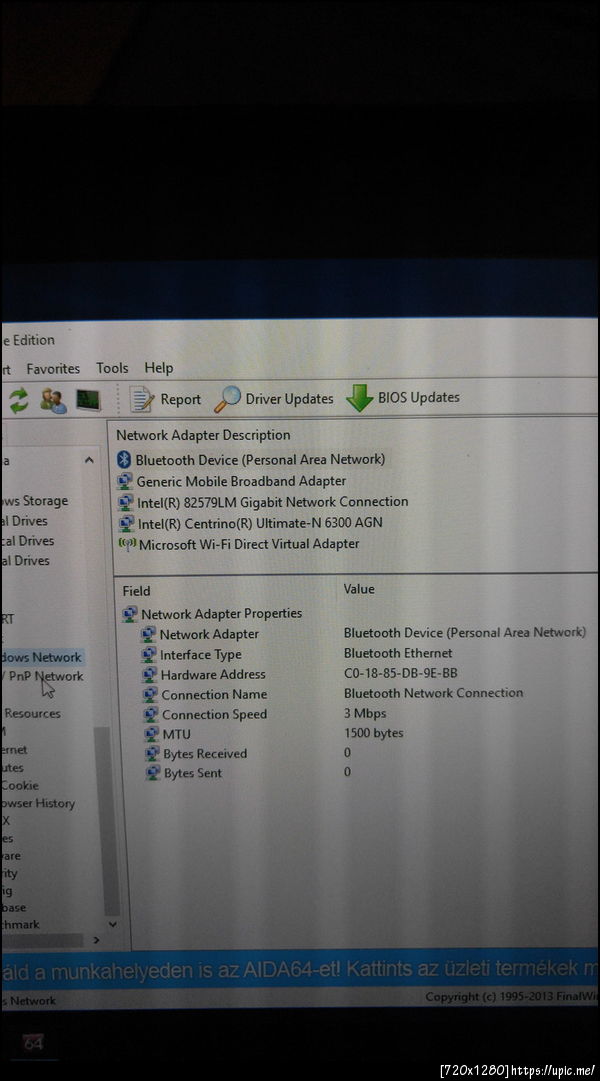Click the Intel 82579LM adapter icon
The image size is (600, 1081).
click(126, 503)
